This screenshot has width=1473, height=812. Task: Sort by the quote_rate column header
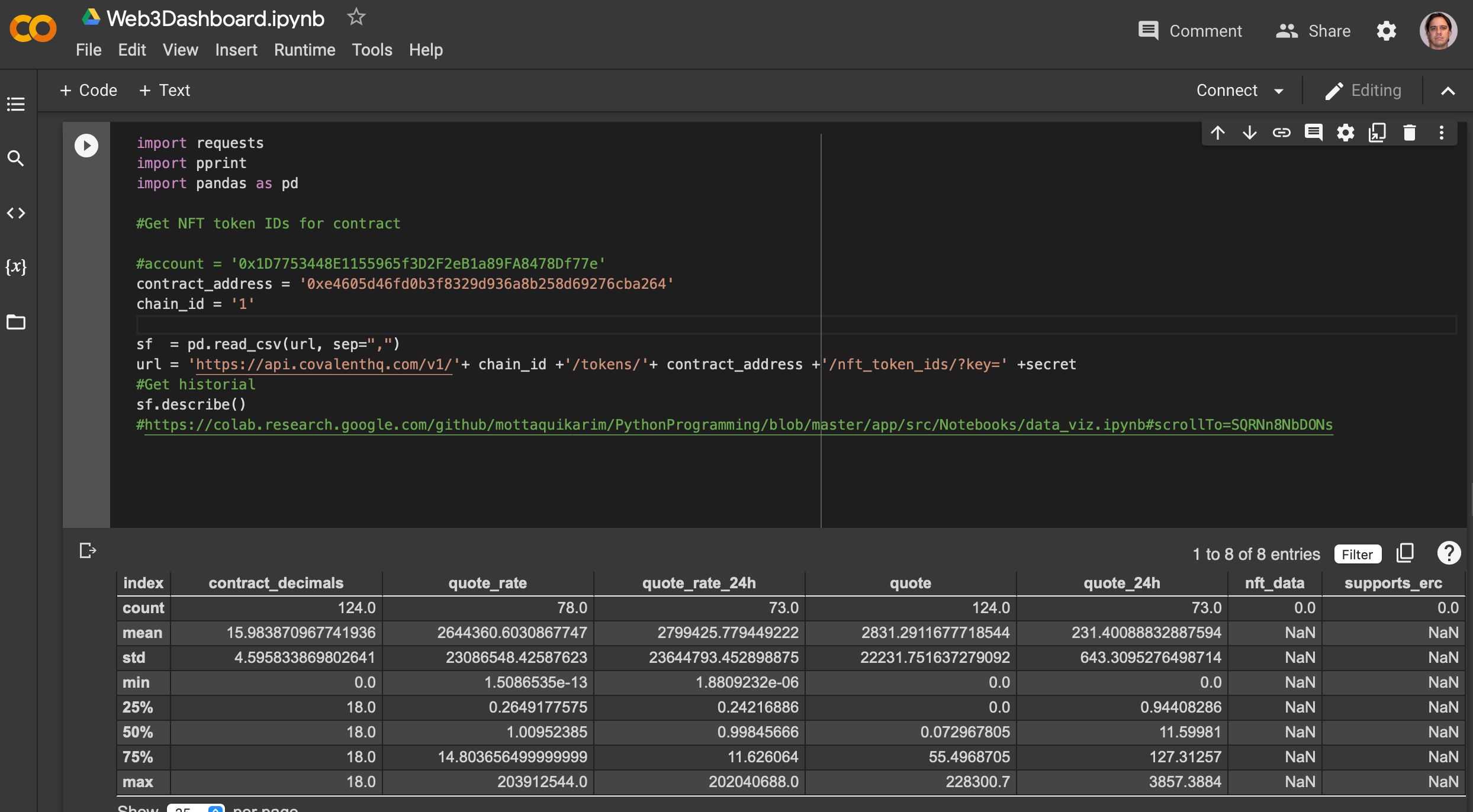coord(488,583)
